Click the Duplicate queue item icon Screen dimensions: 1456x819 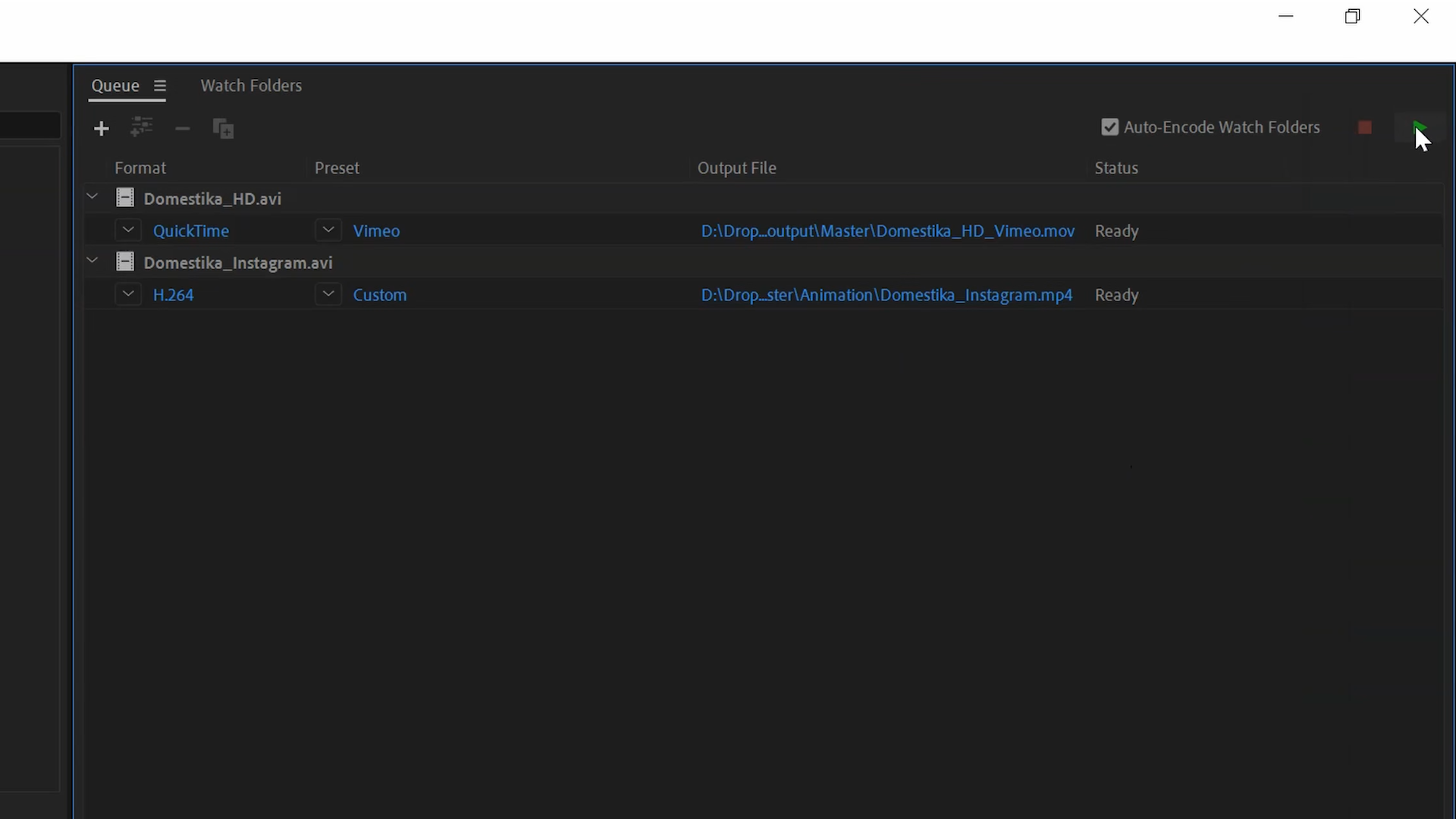223,129
